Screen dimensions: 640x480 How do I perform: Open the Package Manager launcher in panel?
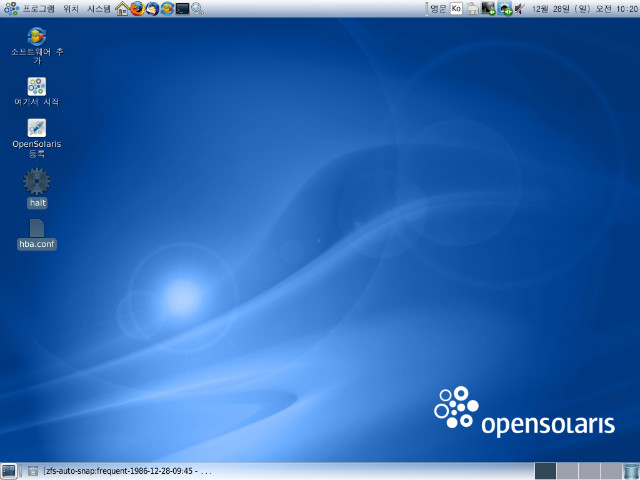(167, 9)
